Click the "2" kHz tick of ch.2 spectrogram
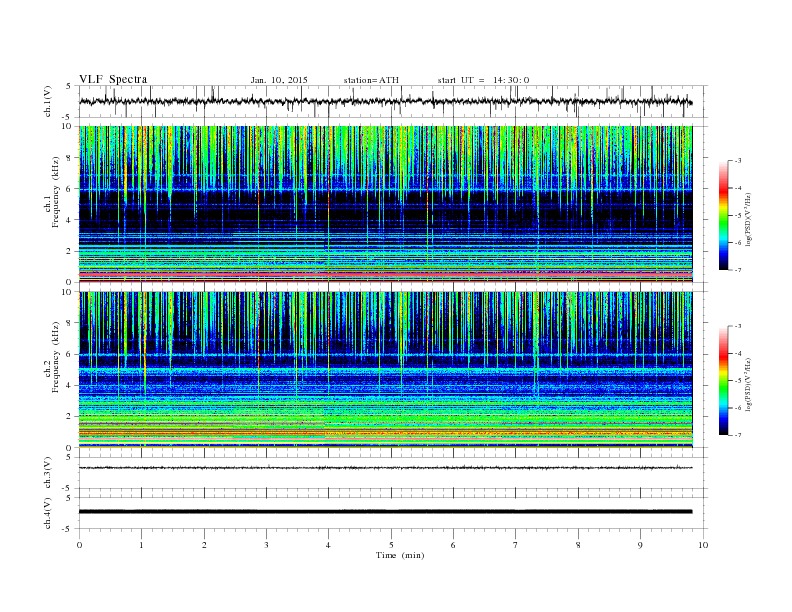The height and width of the screenshot is (612, 792). pos(69,417)
